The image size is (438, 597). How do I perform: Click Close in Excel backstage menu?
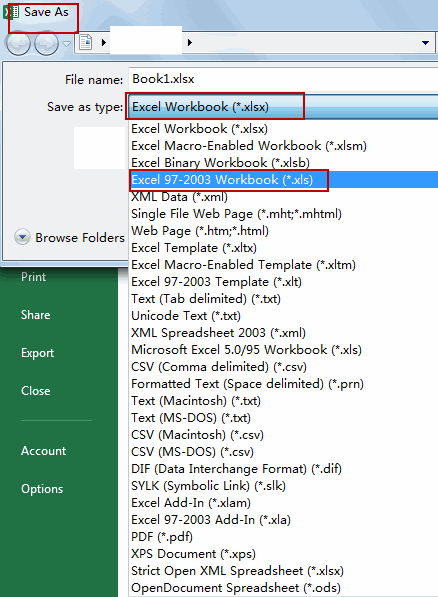tap(35, 391)
